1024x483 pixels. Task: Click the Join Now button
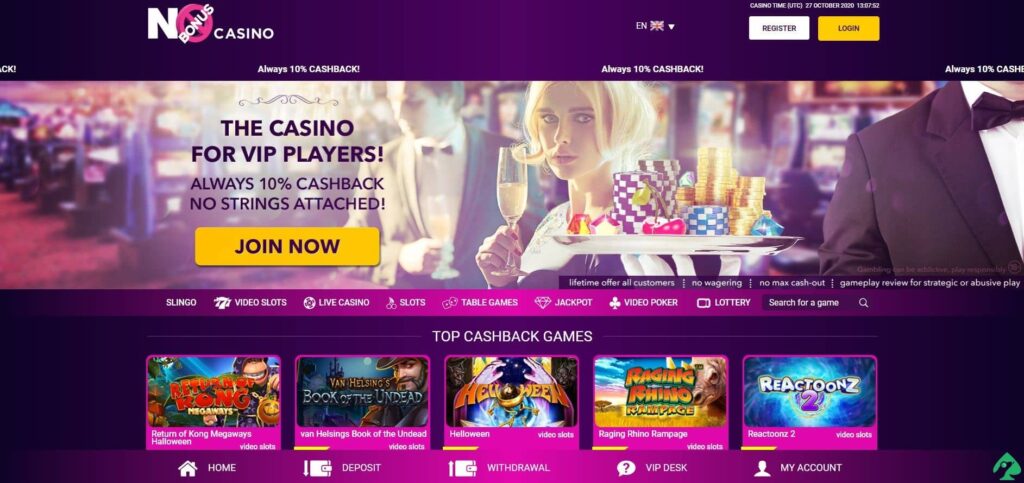tap(287, 246)
